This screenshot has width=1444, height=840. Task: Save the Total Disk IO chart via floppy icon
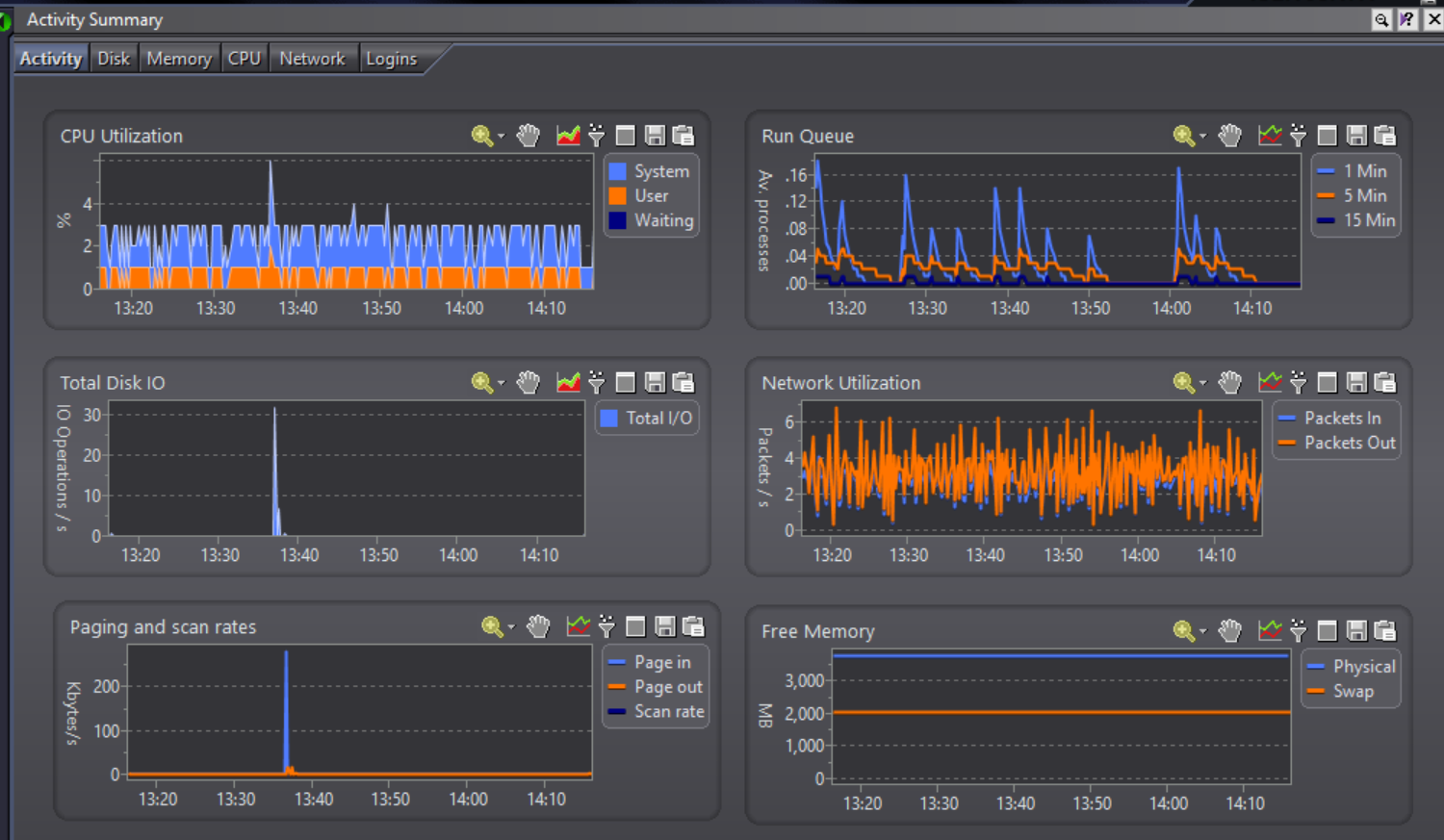(x=655, y=383)
